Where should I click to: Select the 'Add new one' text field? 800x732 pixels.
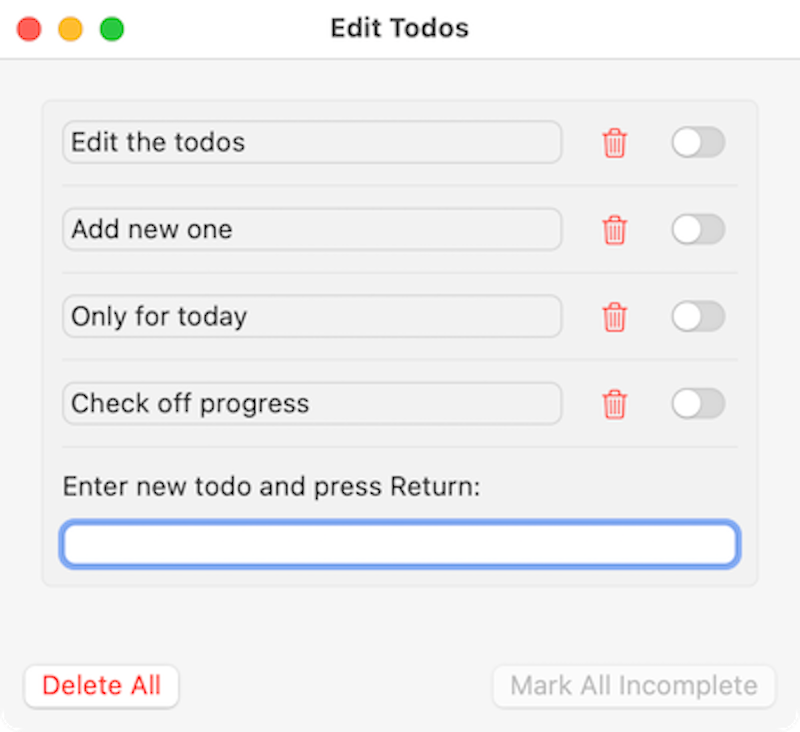click(x=312, y=230)
